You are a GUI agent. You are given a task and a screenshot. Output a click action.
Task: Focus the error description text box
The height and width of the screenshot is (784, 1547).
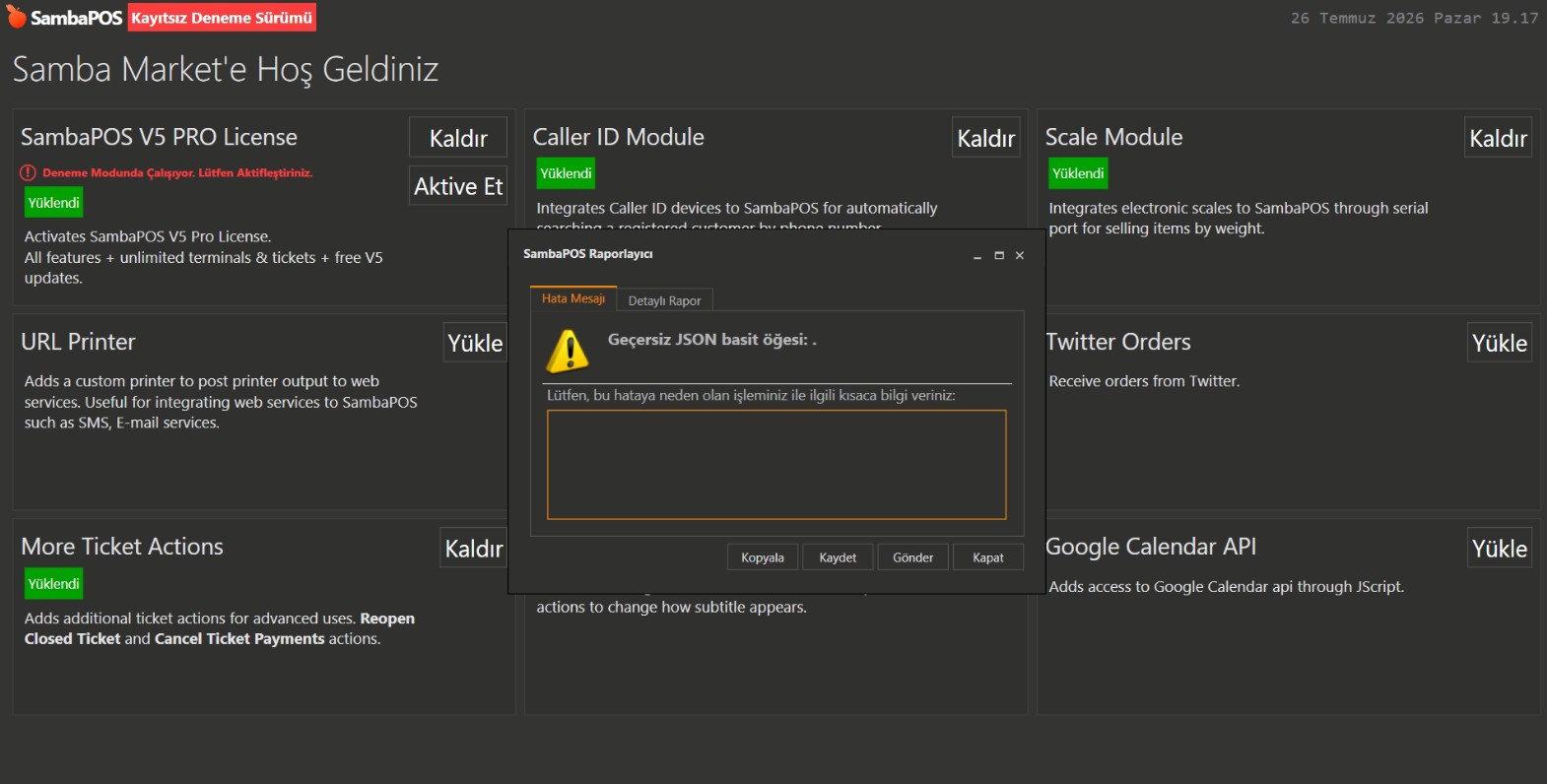pos(776,465)
